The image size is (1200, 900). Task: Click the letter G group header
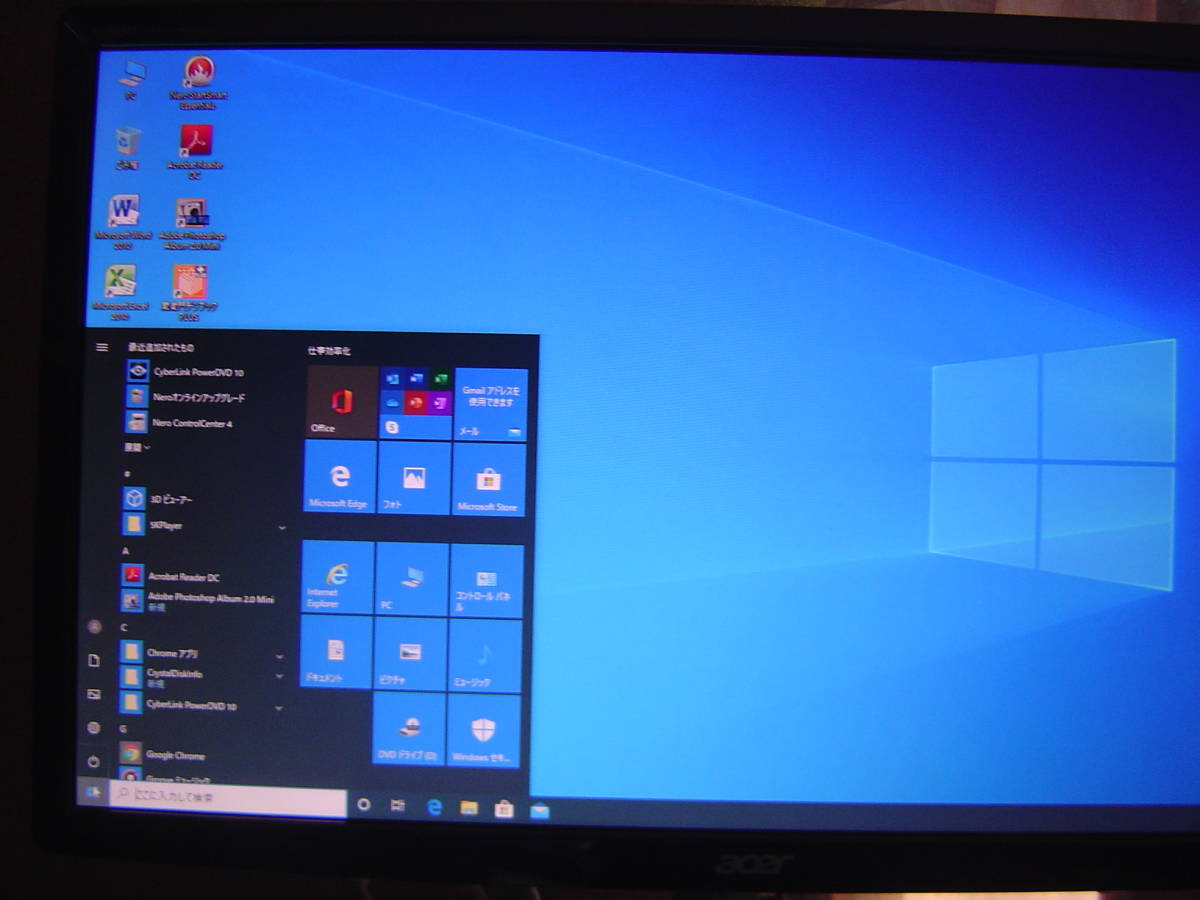123,730
